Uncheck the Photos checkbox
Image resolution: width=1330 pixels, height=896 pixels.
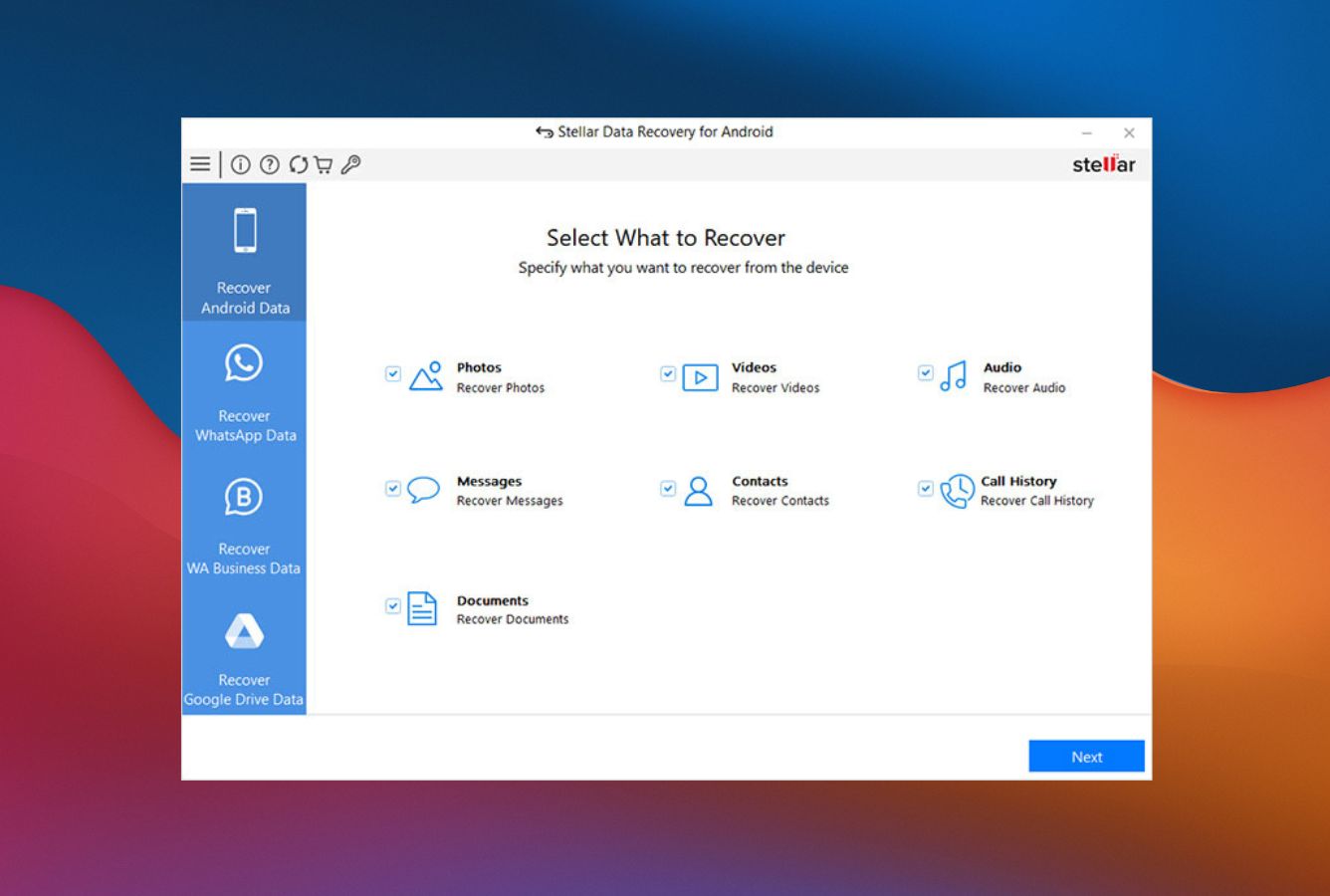pos(393,374)
